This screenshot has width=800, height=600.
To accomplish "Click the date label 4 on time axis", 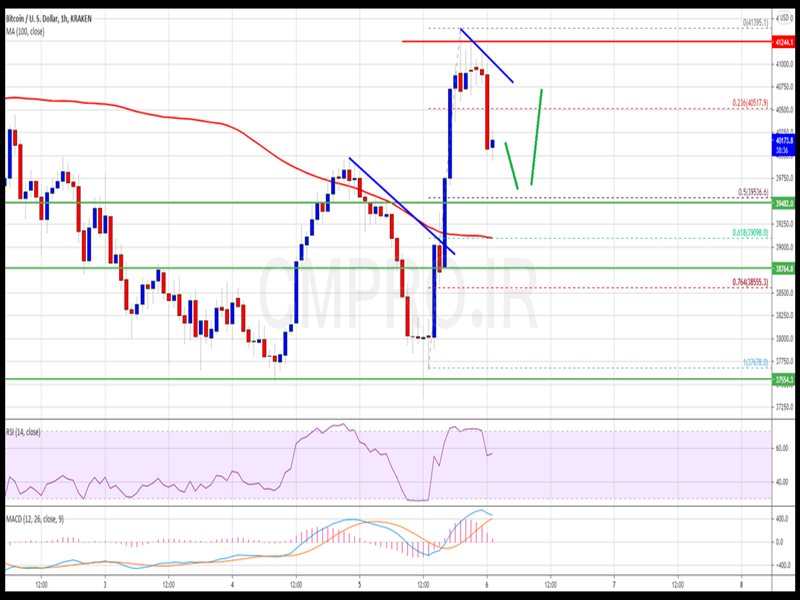I will tap(232, 583).
